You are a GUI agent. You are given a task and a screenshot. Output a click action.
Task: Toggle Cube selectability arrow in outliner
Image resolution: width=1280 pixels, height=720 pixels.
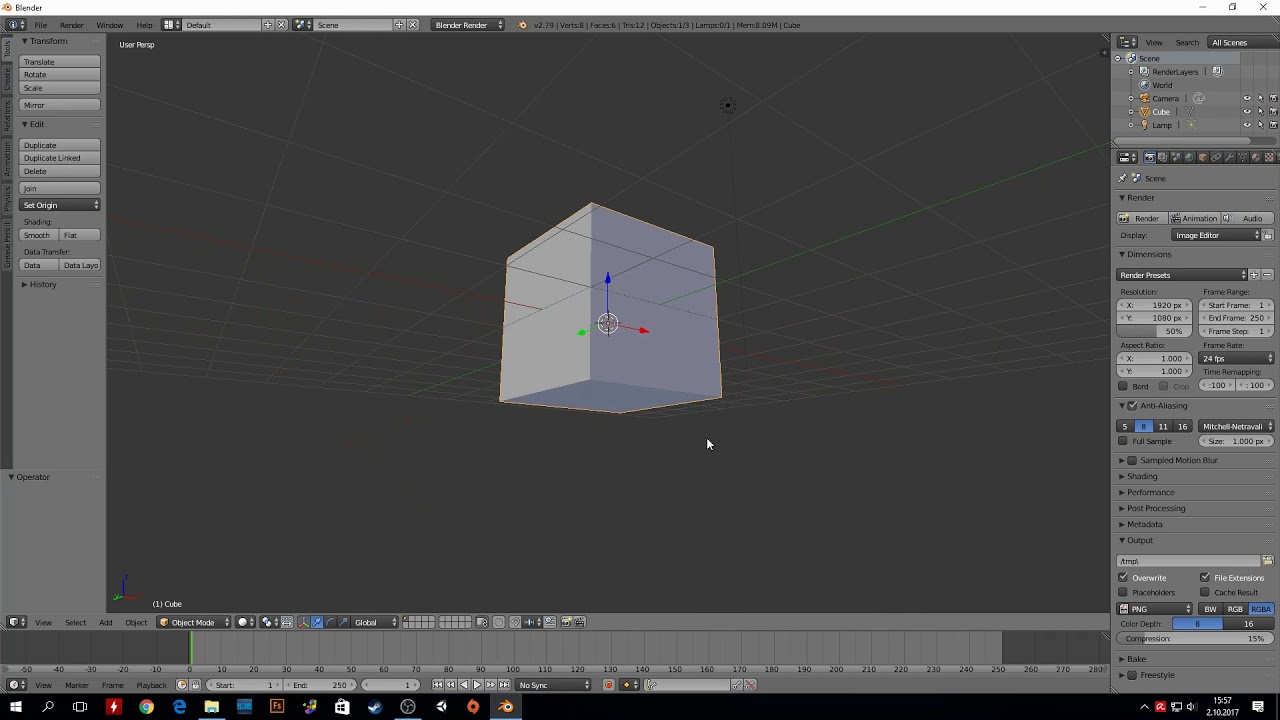coord(1260,111)
